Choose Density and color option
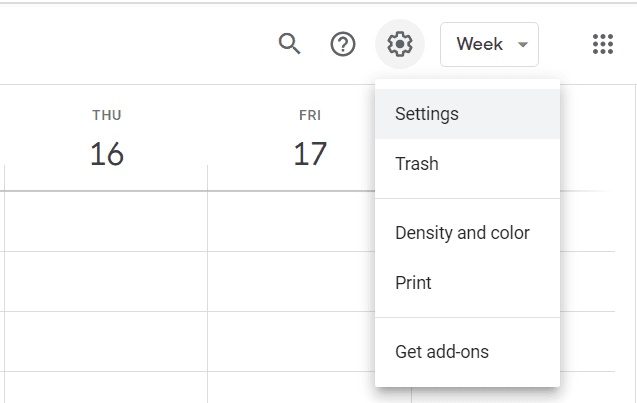The width and height of the screenshot is (637, 403). pyautogui.click(x=462, y=233)
